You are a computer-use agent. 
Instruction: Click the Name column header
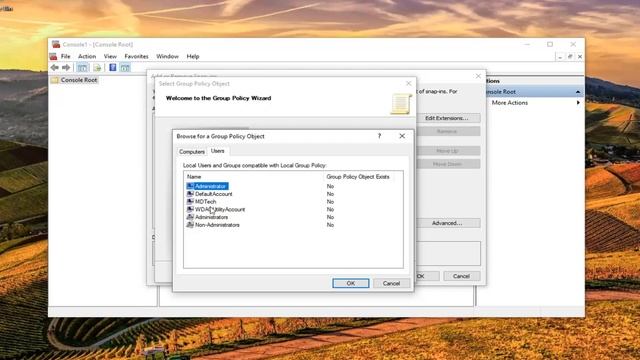click(x=253, y=177)
